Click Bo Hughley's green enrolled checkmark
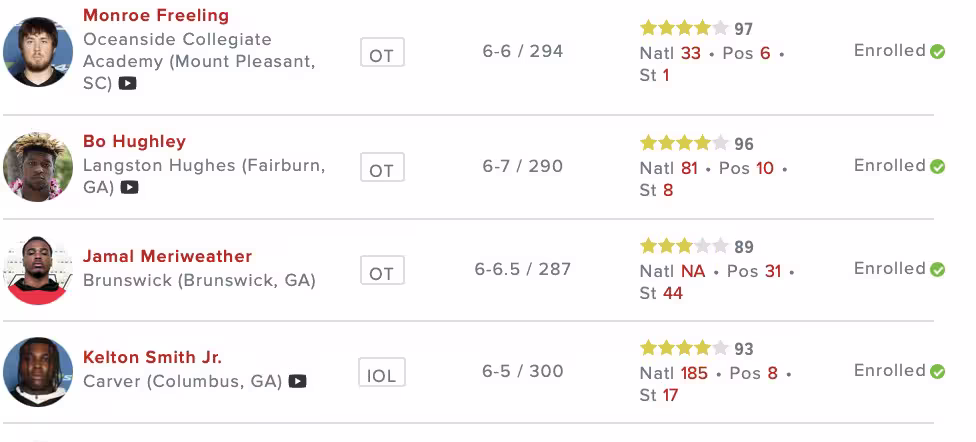This screenshot has width=976, height=442. pyautogui.click(x=938, y=167)
